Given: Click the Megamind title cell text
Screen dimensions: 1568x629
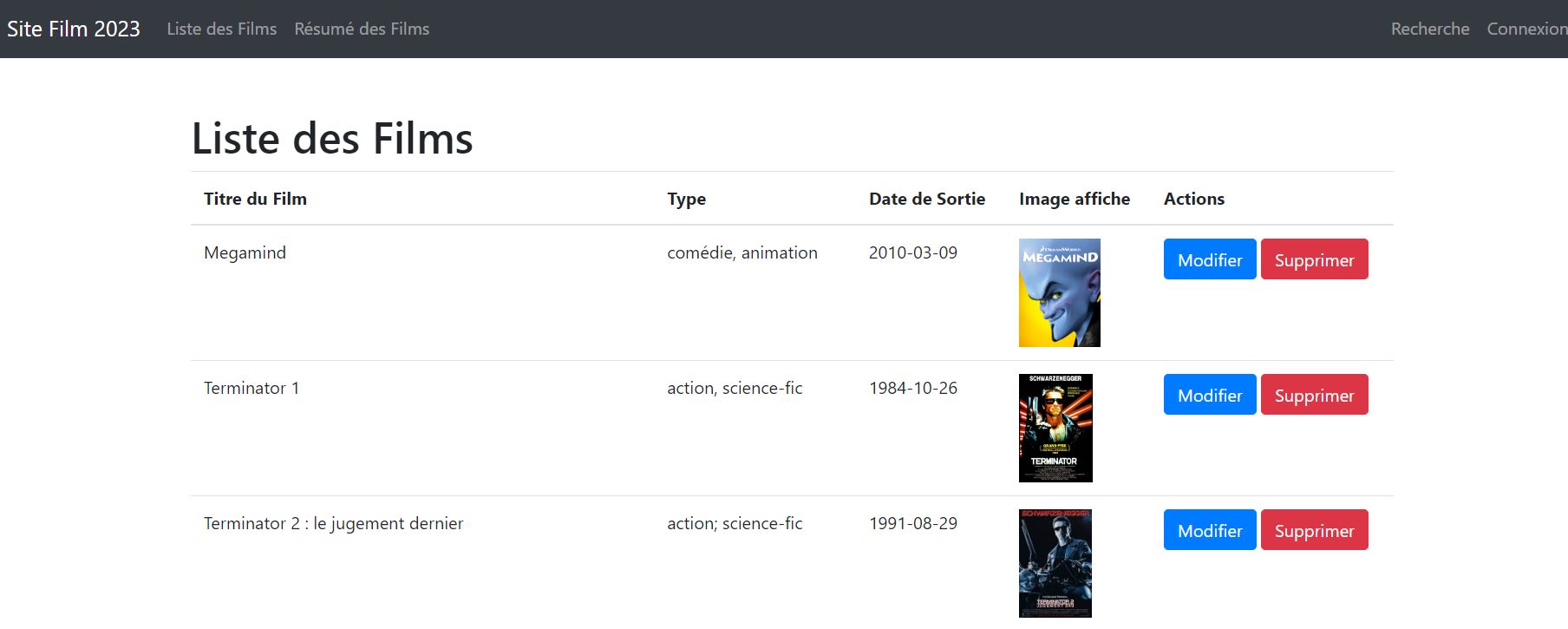Looking at the screenshot, I should coord(245,252).
